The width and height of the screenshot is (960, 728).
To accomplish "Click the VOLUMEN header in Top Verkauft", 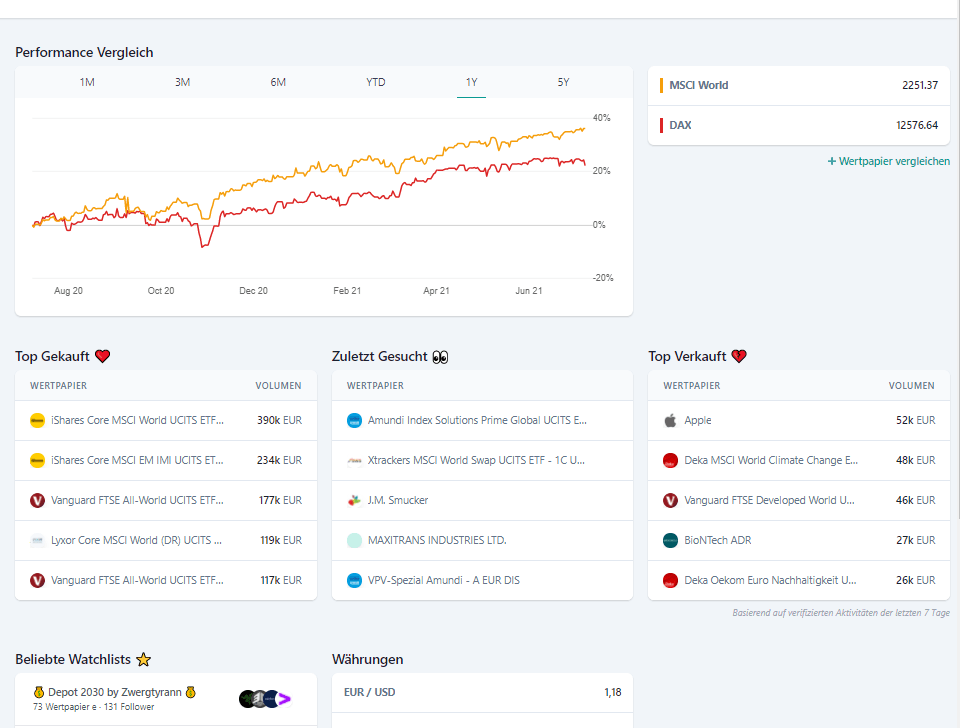I will click(x=912, y=386).
